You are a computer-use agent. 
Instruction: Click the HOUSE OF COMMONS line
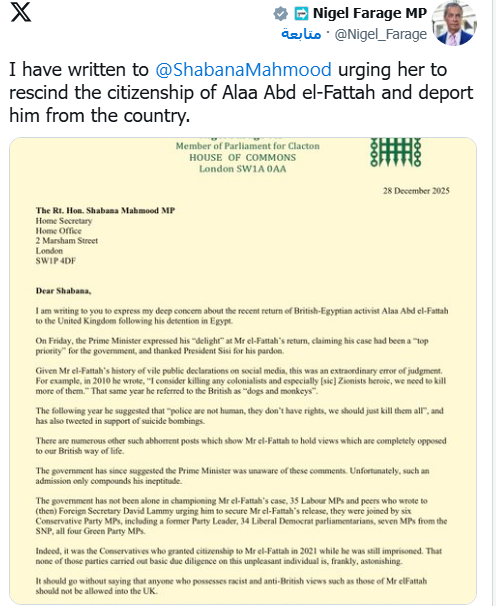[242, 157]
